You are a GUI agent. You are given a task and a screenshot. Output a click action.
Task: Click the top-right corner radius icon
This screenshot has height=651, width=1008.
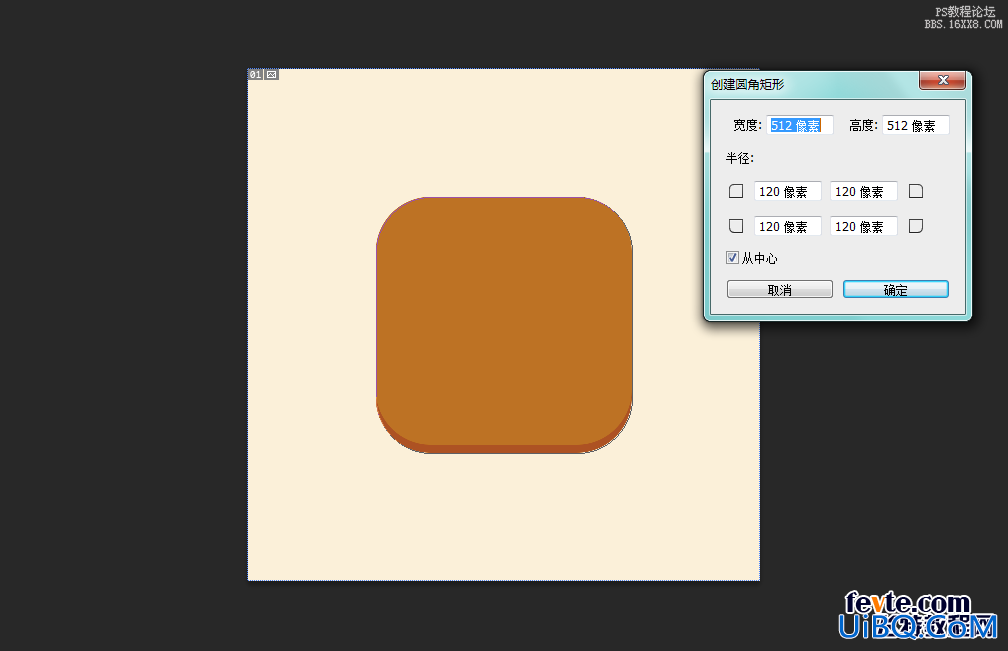click(x=916, y=192)
